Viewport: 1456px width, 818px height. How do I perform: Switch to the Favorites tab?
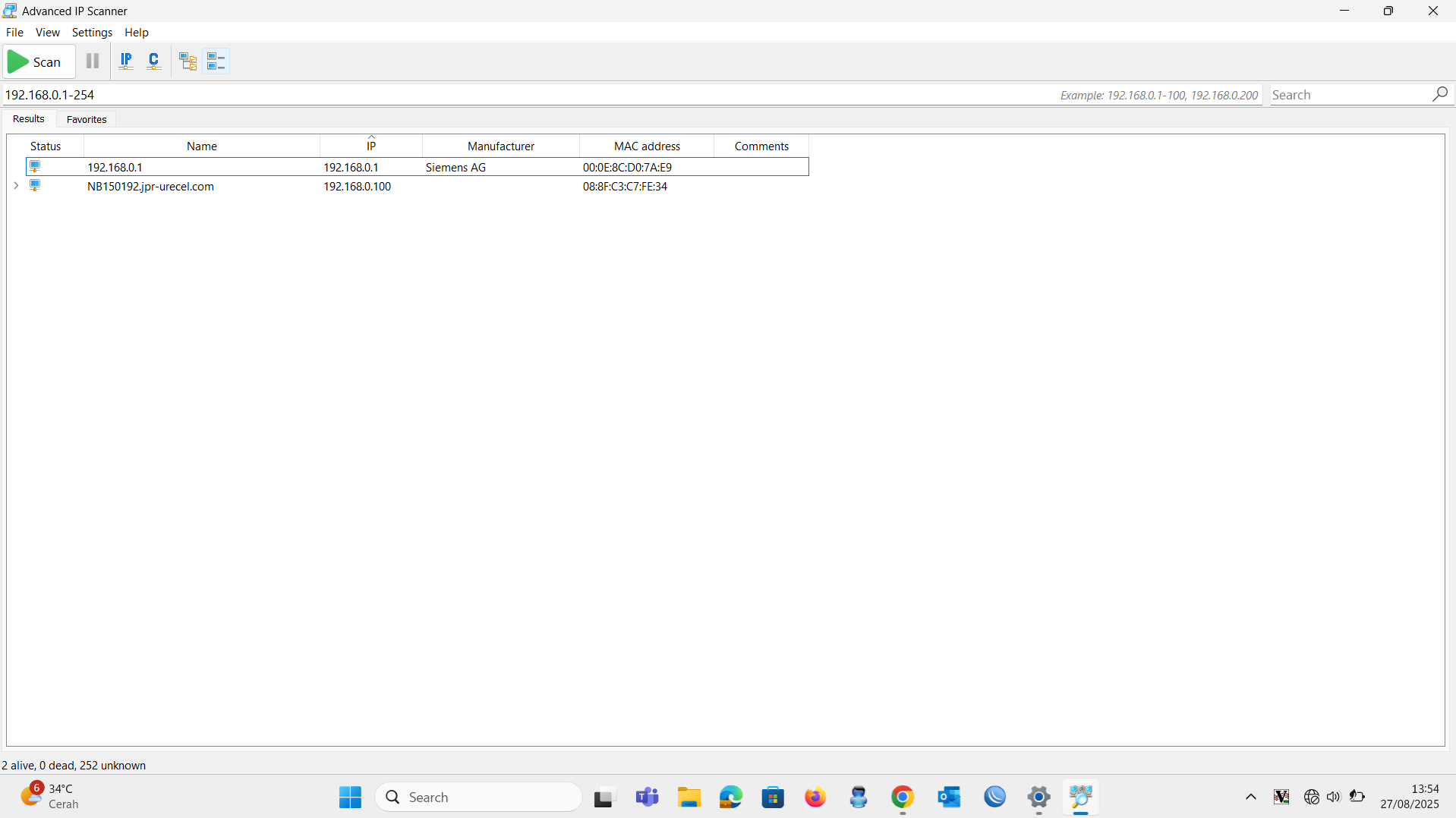point(87,119)
